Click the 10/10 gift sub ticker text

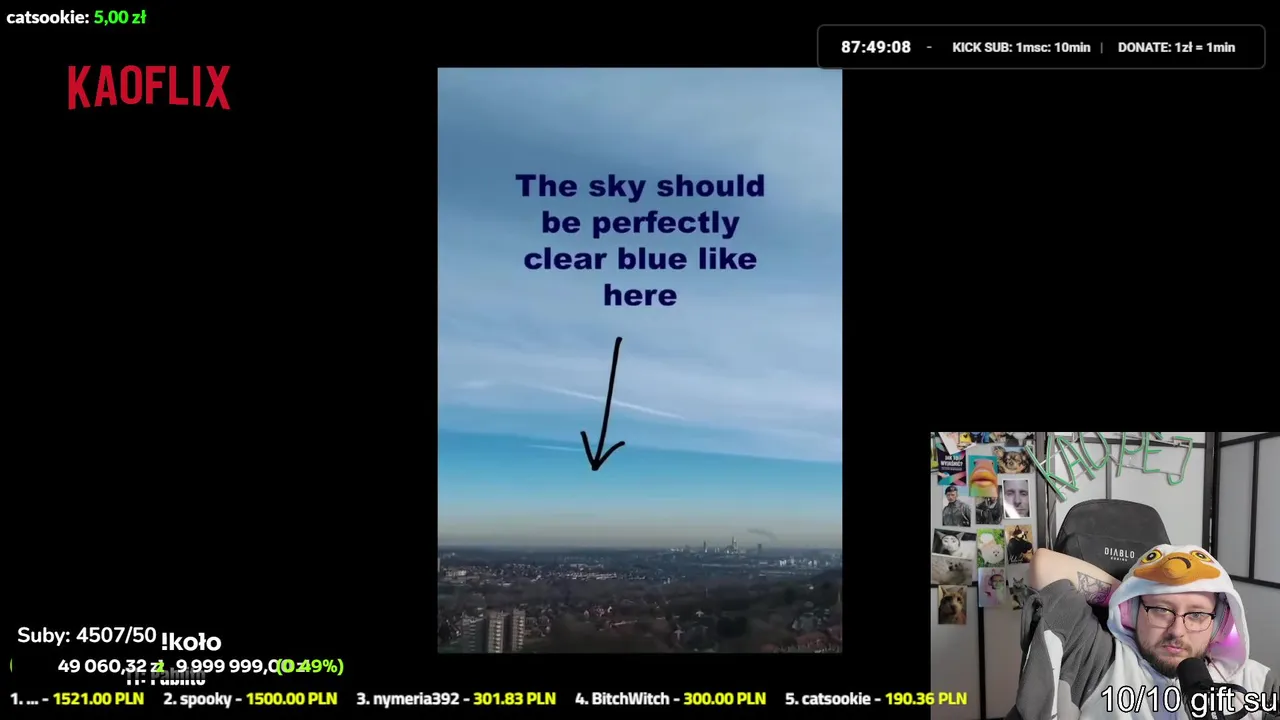(1190, 700)
